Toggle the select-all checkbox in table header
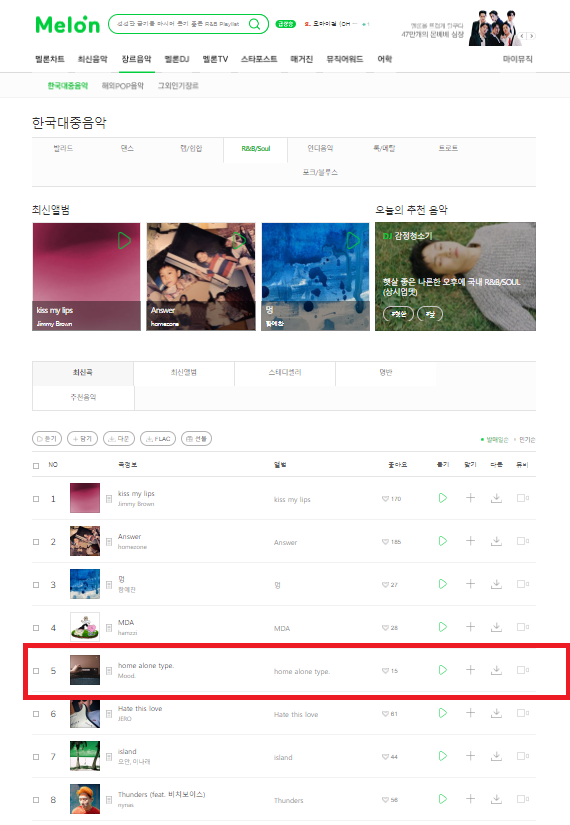The height and width of the screenshot is (825, 570). 36,466
